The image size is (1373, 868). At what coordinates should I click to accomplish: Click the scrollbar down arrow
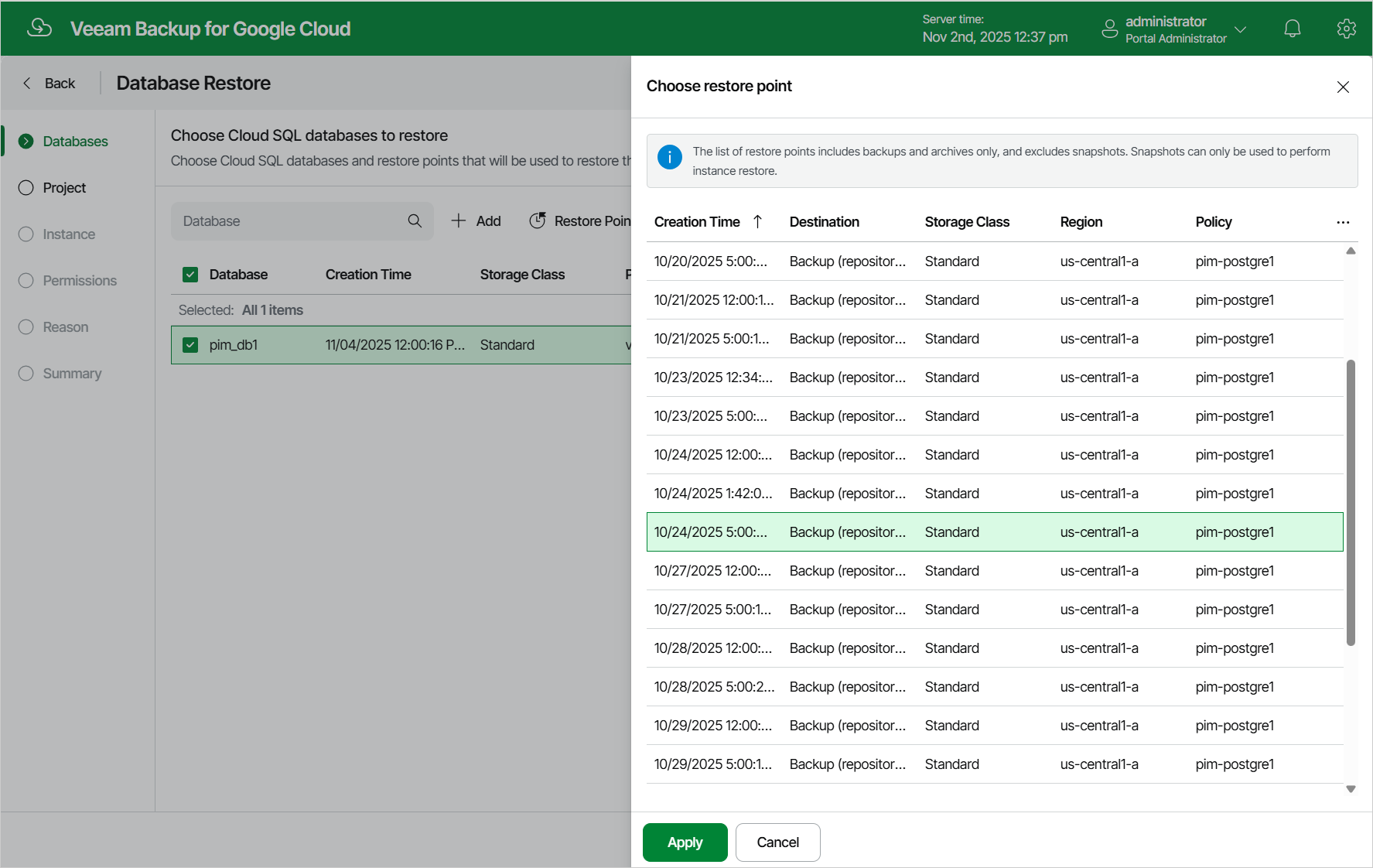tap(1351, 789)
